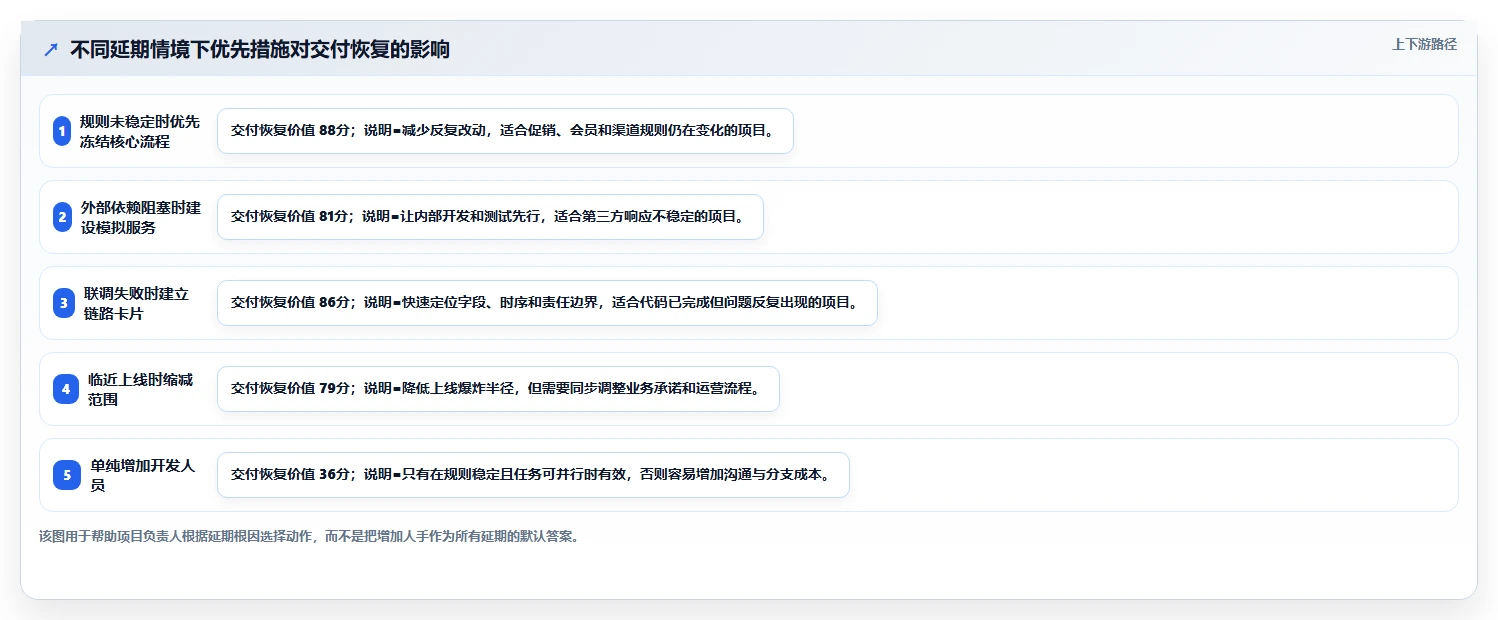Click the number 1 step badge

pyautogui.click(x=62, y=131)
